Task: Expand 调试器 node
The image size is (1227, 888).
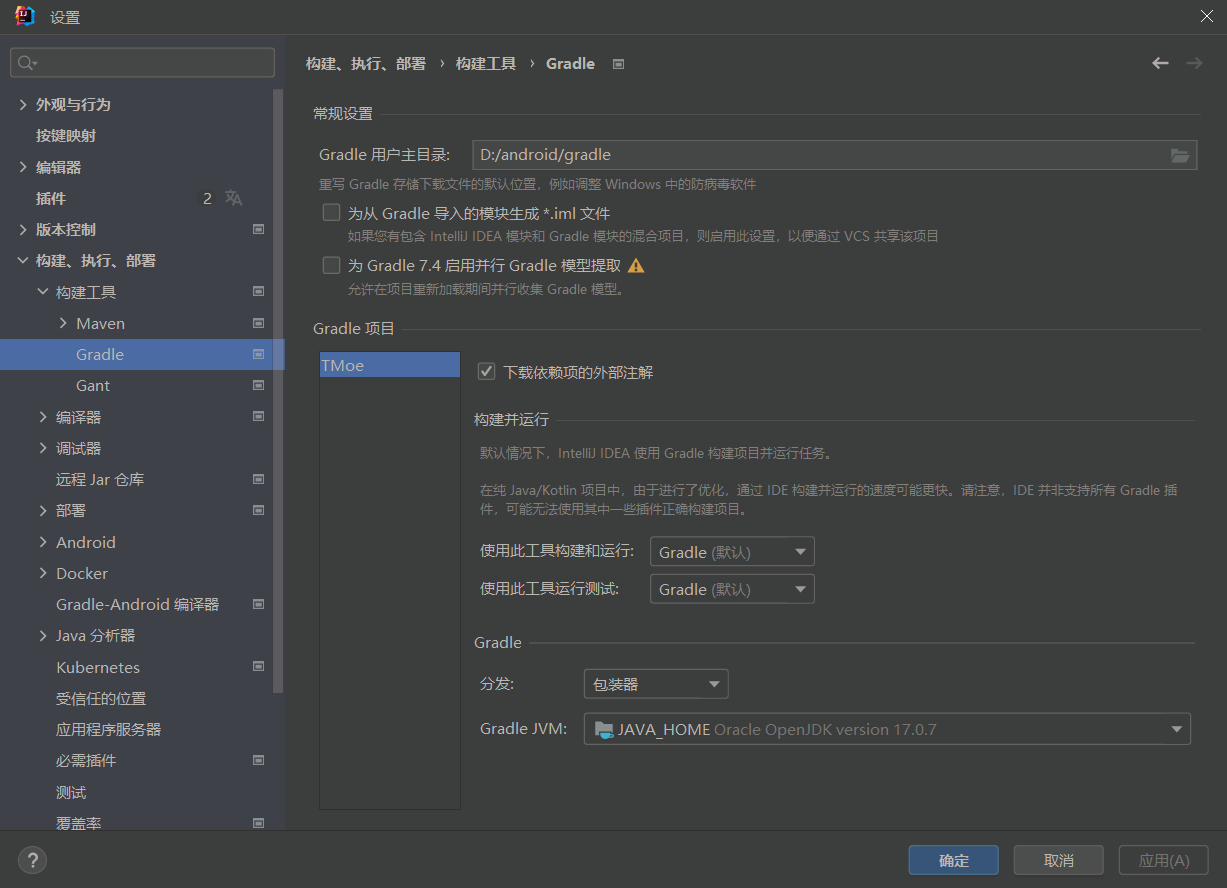Action: click(x=43, y=448)
